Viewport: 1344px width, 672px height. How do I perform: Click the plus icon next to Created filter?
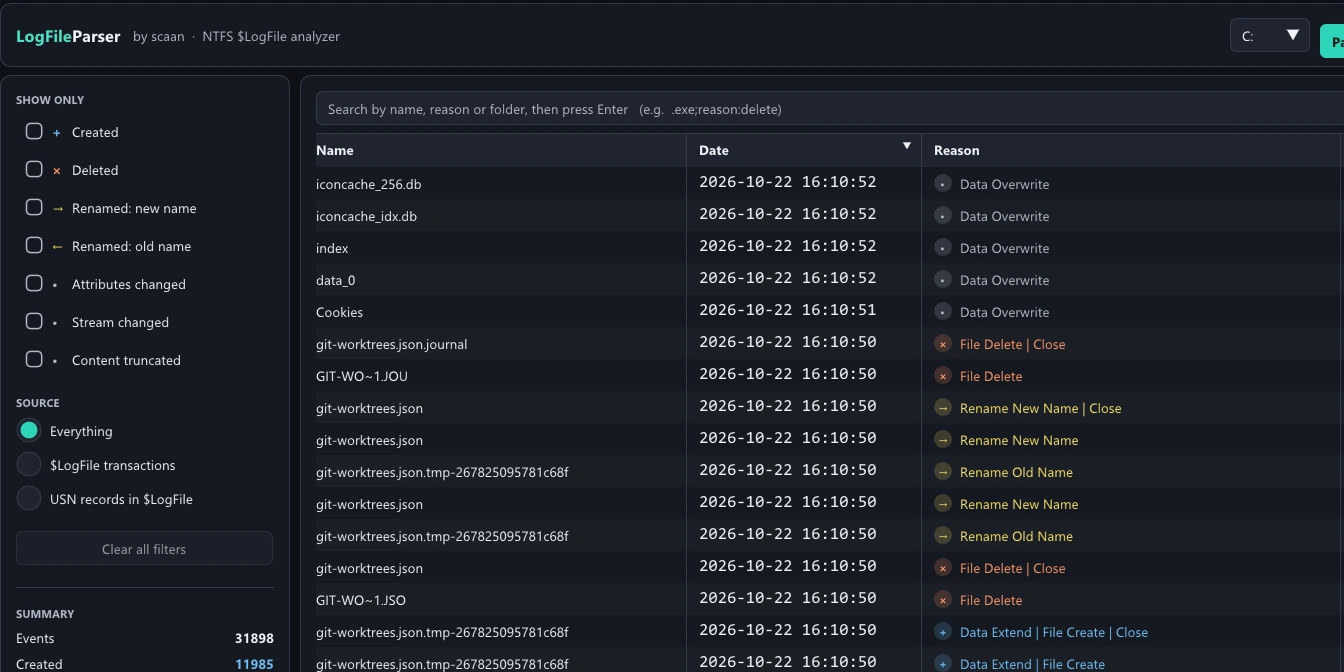(56, 132)
